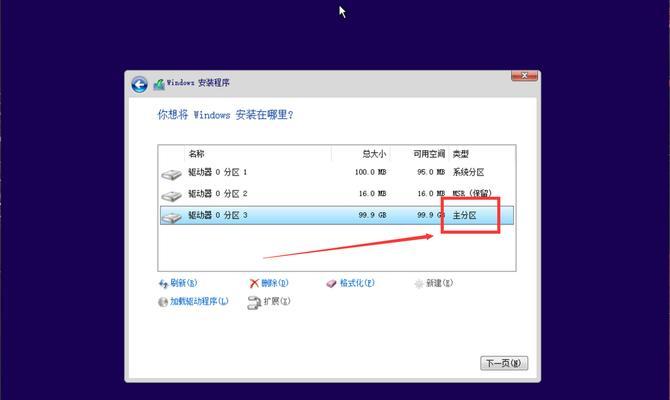Click the 主分区 type cell
The height and width of the screenshot is (400, 670).
coord(464,215)
